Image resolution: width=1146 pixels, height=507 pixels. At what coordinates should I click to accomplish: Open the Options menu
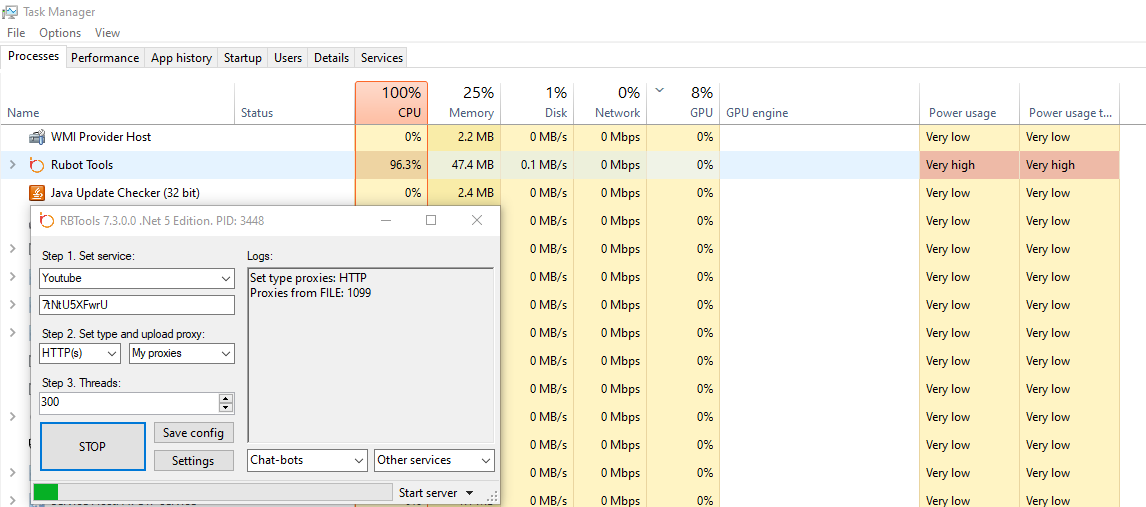pyautogui.click(x=60, y=33)
